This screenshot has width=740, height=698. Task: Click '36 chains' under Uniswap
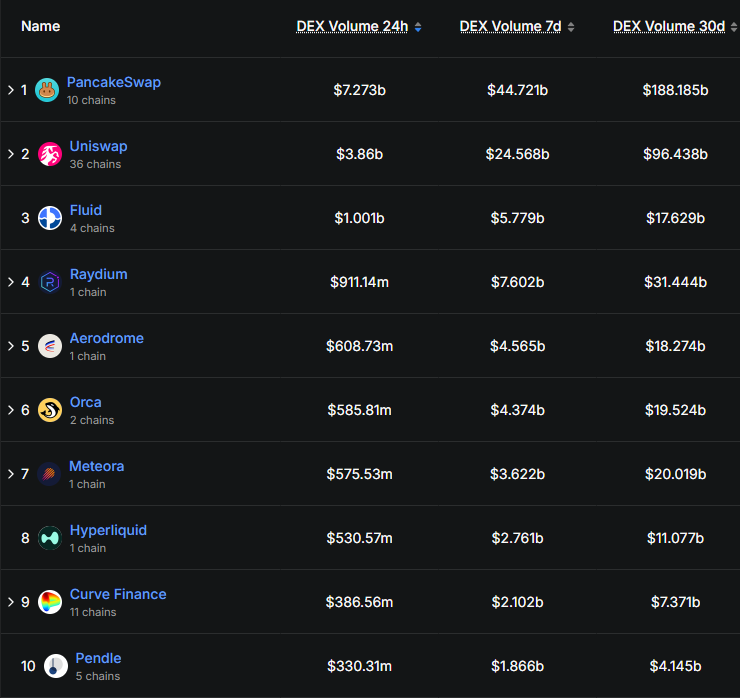click(95, 164)
